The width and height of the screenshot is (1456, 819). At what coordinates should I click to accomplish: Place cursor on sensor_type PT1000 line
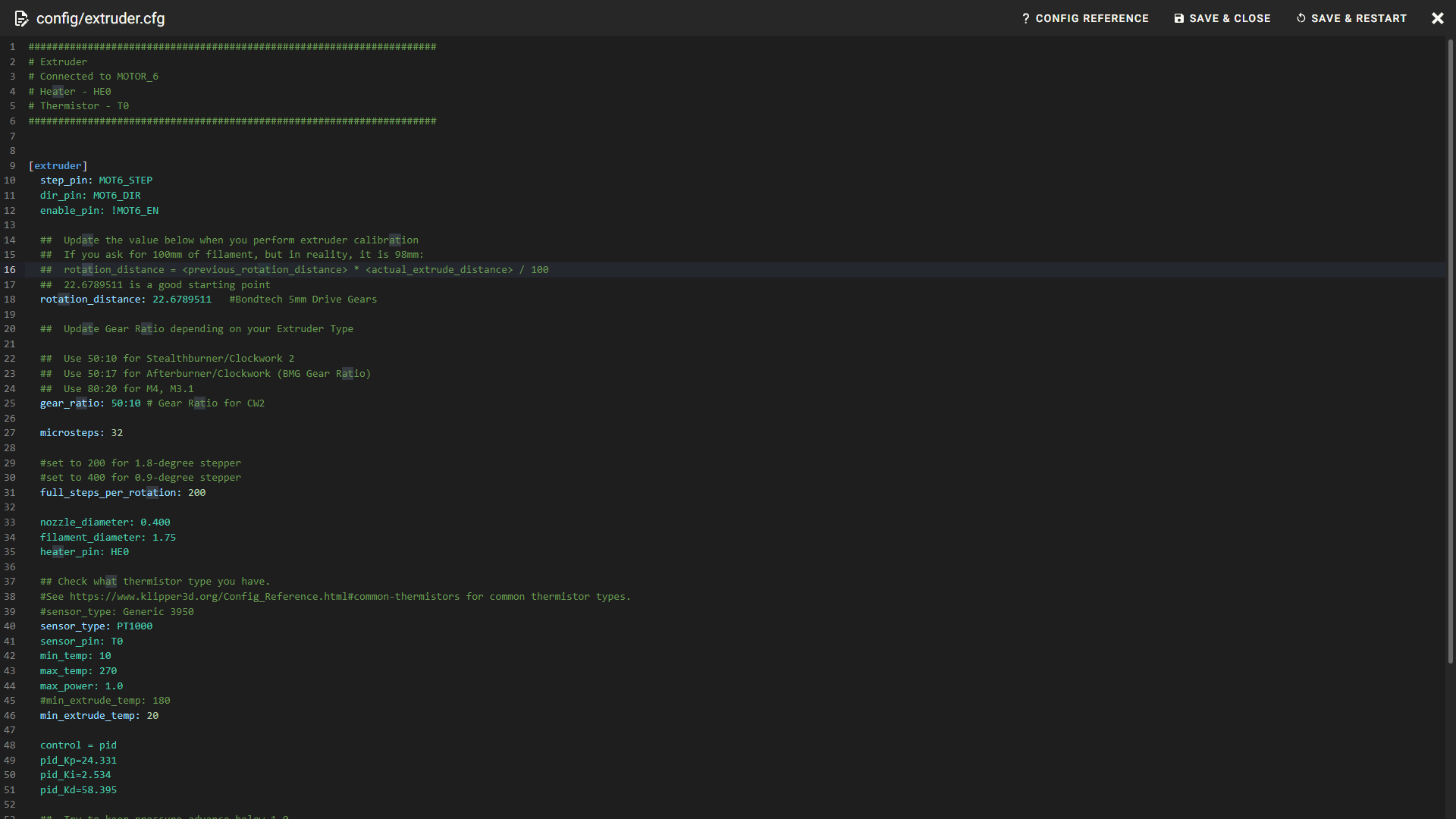(x=96, y=626)
